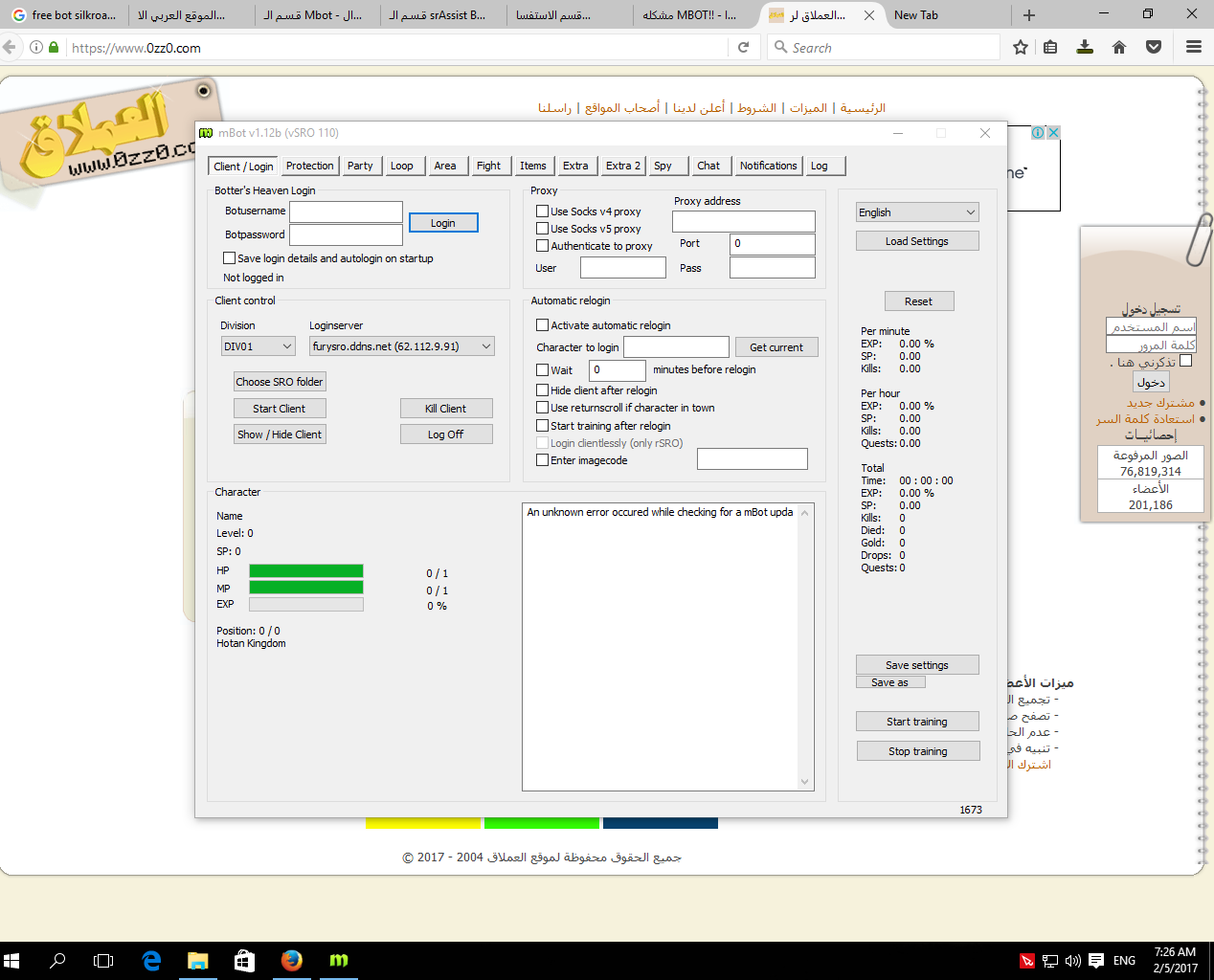1214x980 pixels.
Task: Click the green MP bar
Action: (306, 588)
